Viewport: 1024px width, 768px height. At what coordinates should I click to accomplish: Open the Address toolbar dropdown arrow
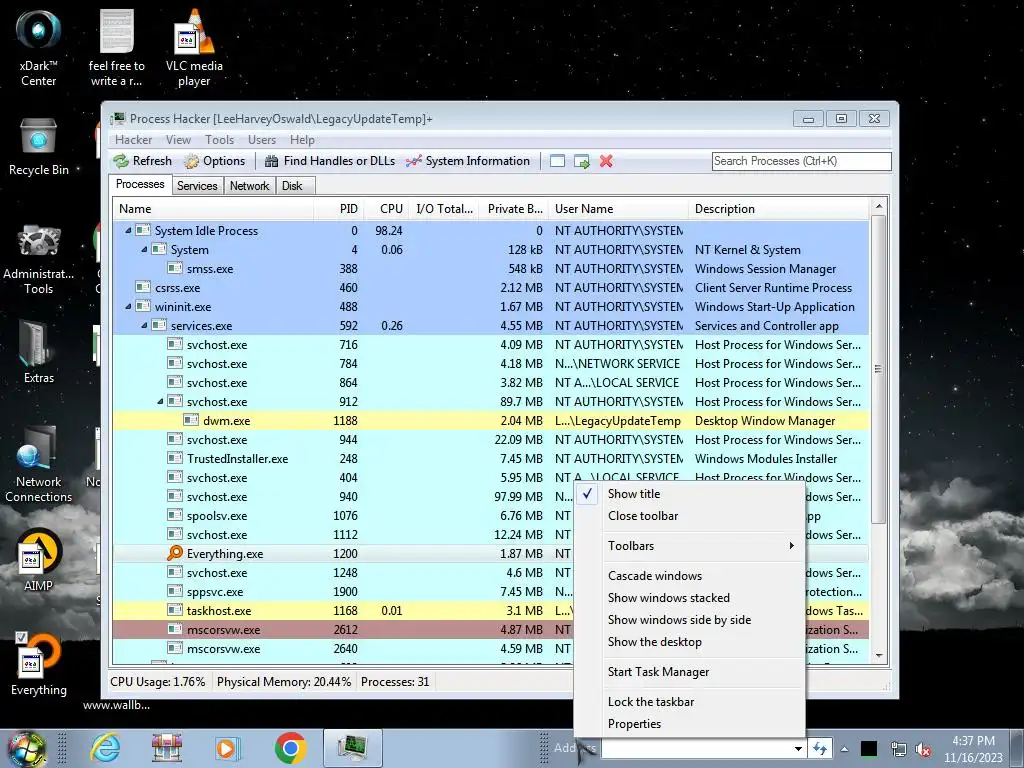(798, 749)
